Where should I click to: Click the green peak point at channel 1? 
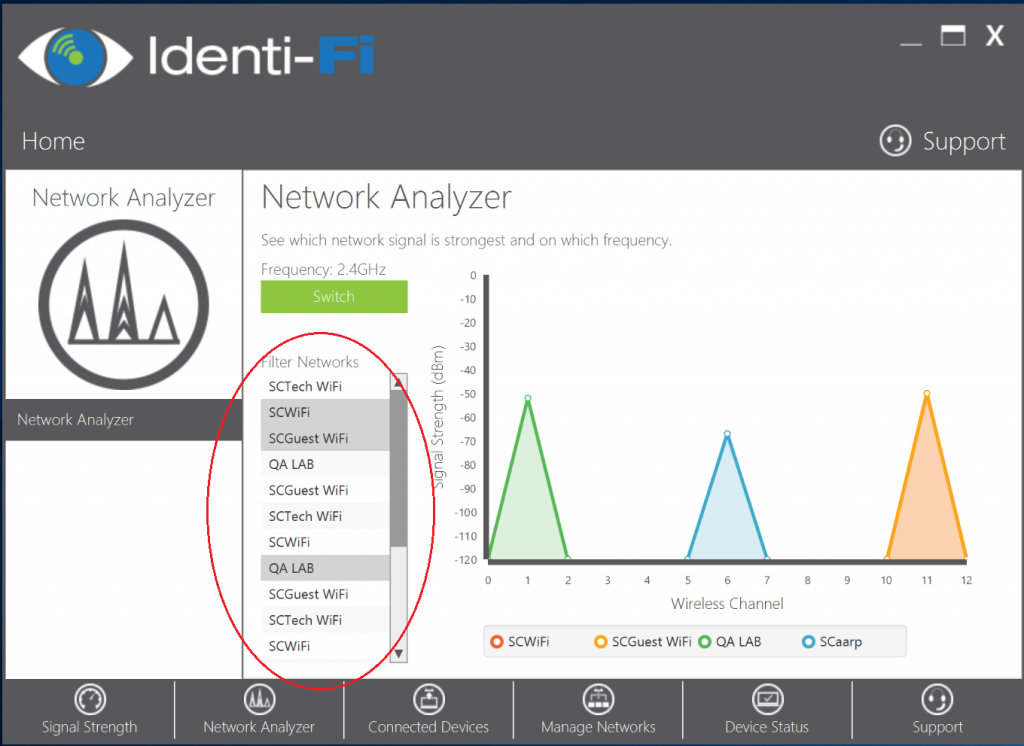click(528, 398)
